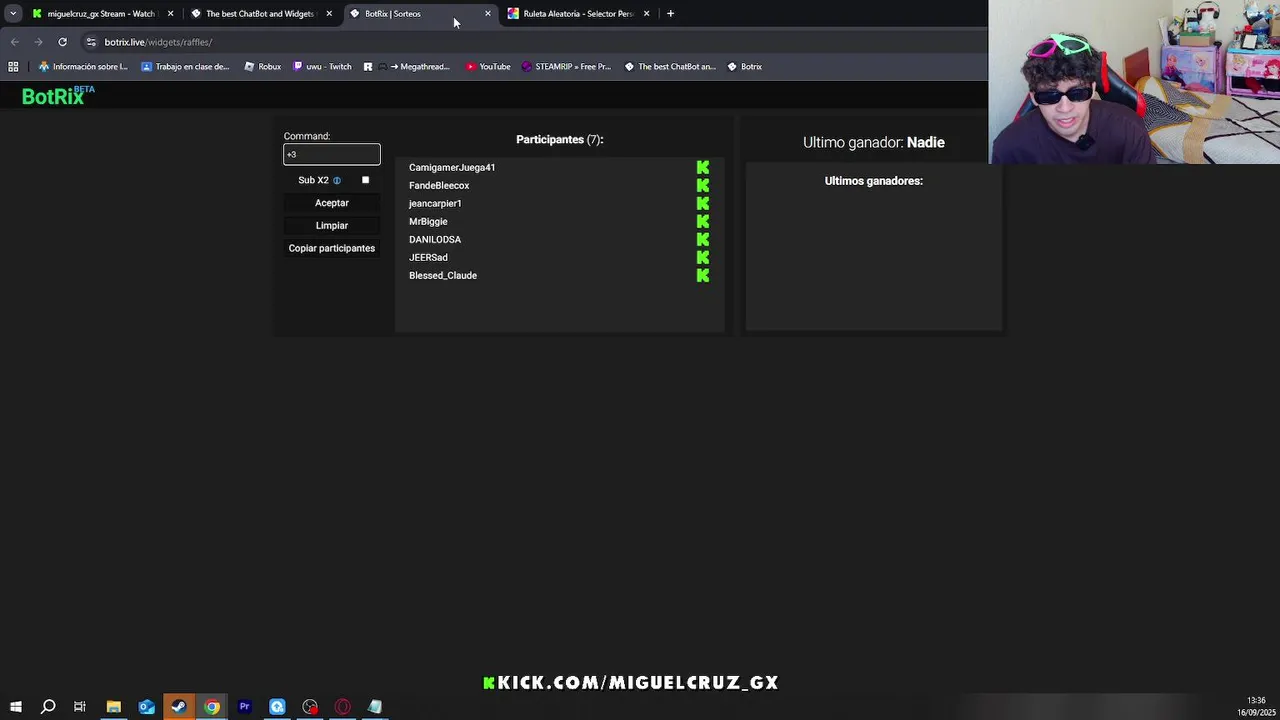Focus the Command input field
The image size is (1280, 720).
(x=332, y=154)
